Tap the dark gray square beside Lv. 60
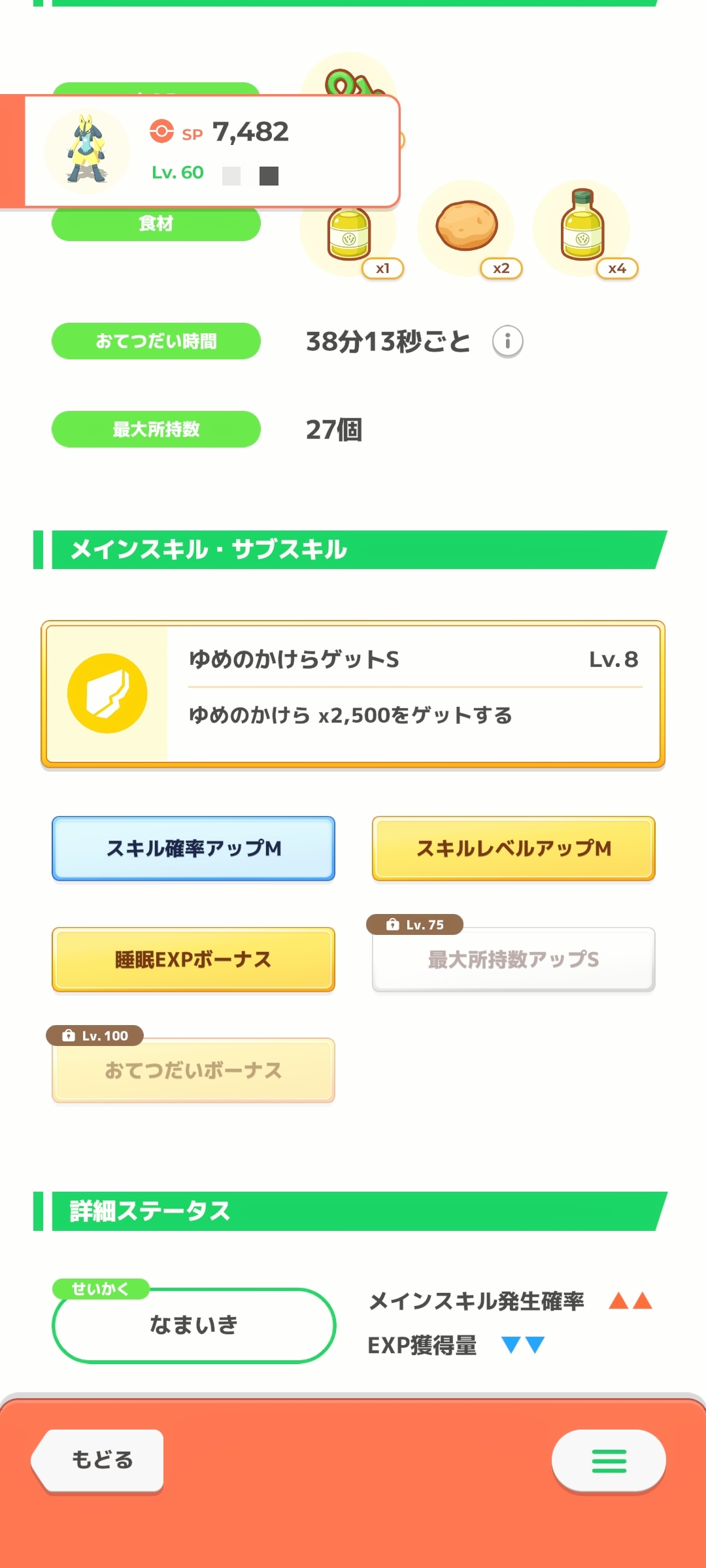The image size is (706, 1568). coord(269,176)
